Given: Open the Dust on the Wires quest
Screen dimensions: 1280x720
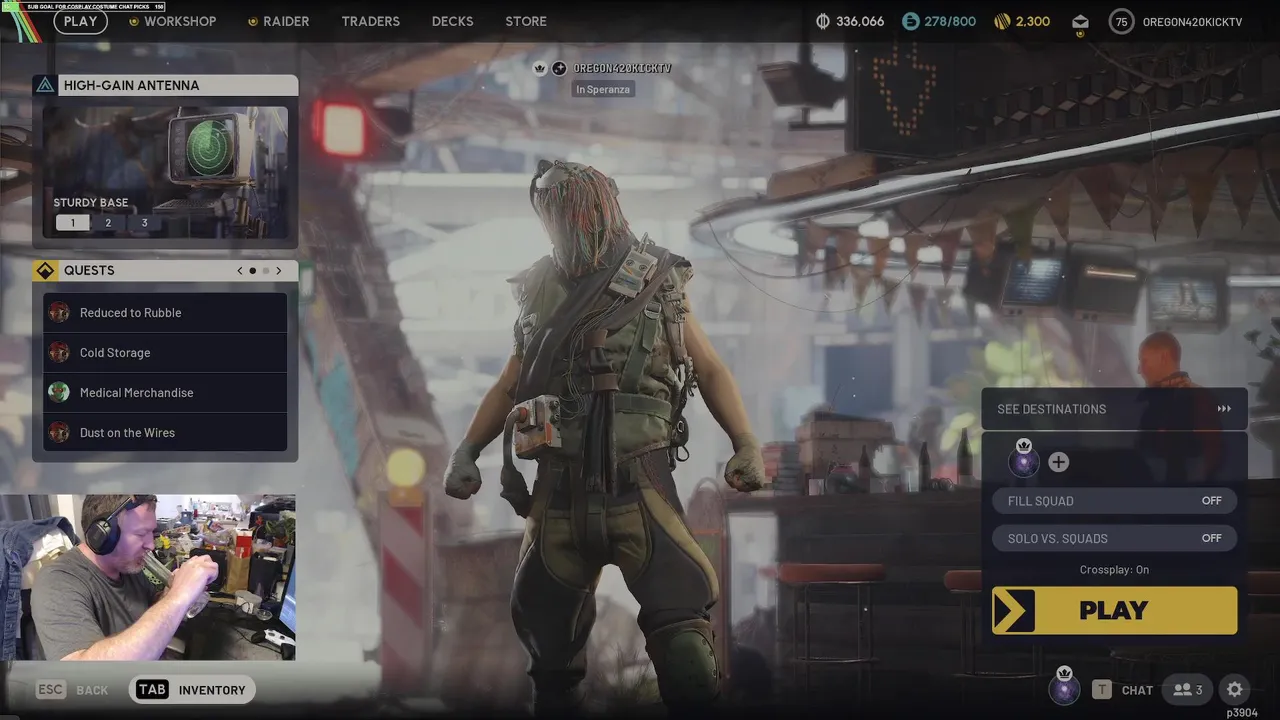Looking at the screenshot, I should pyautogui.click(x=165, y=433).
